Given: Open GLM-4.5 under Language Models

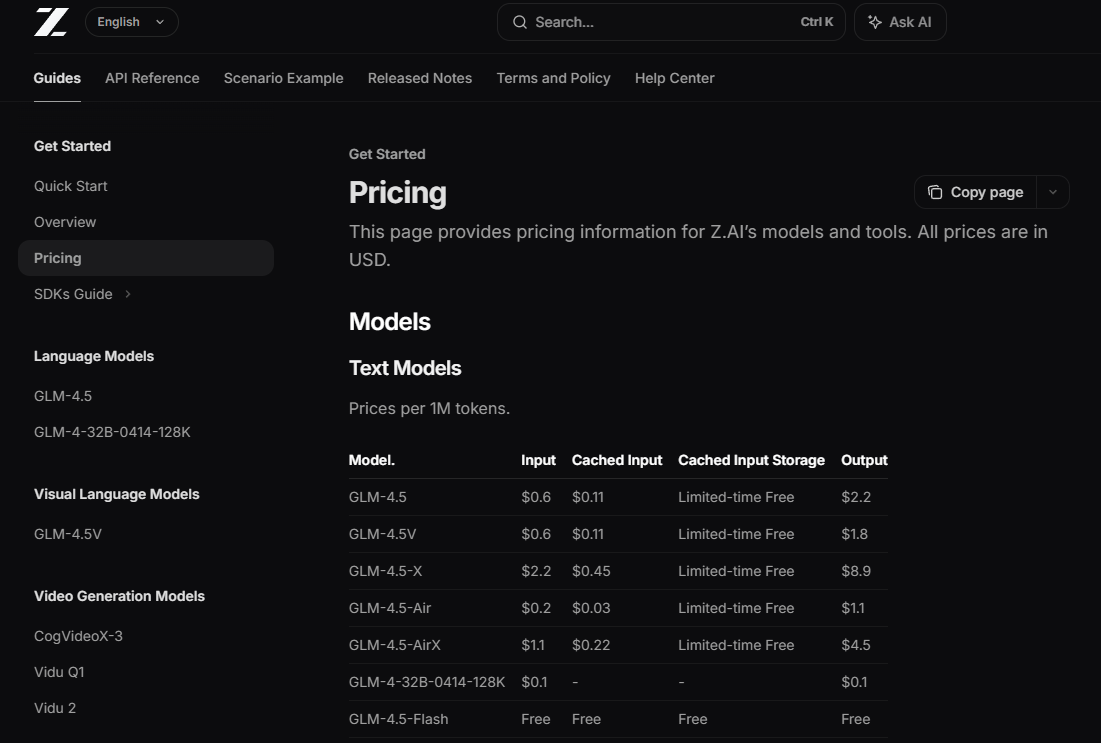Looking at the screenshot, I should click(x=63, y=396).
